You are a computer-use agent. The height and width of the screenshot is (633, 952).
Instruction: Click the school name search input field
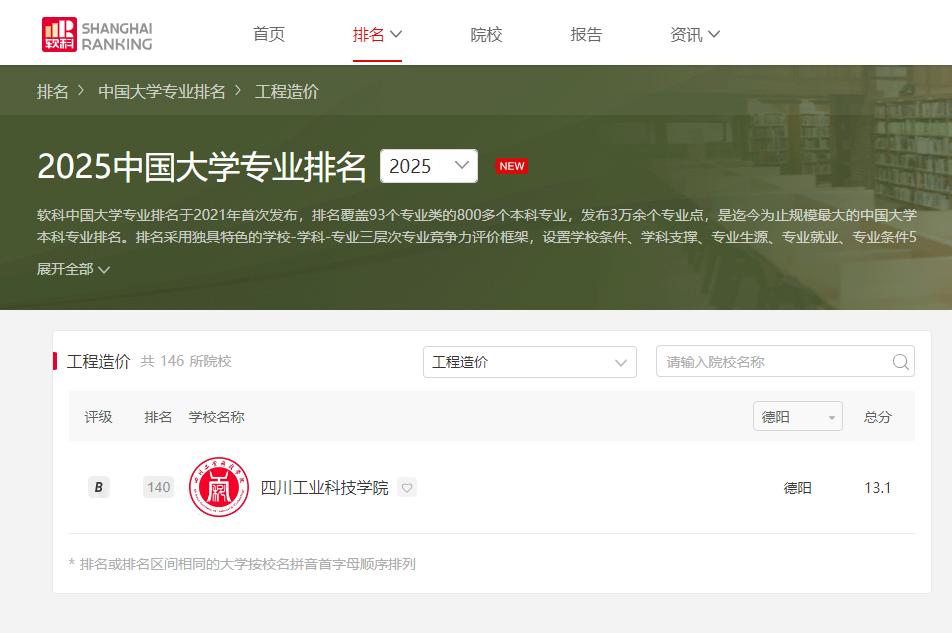click(x=772, y=362)
